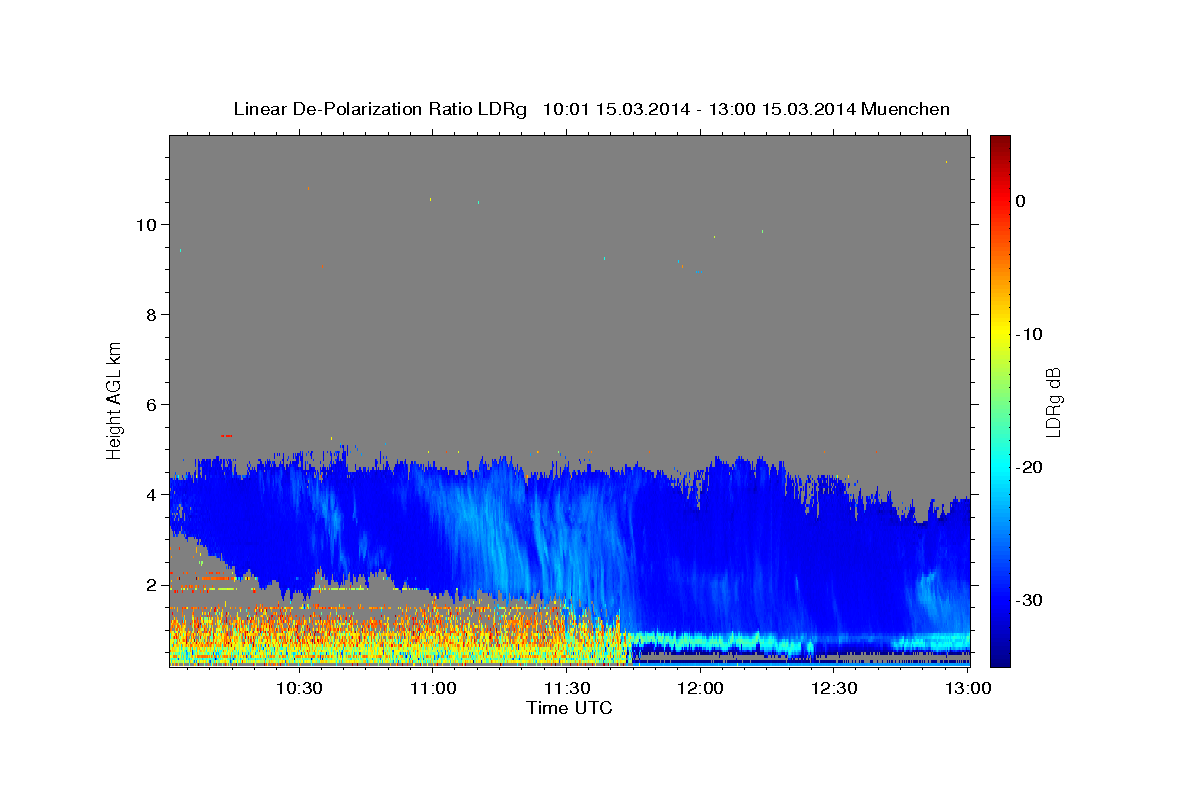
Task: Click the colorbar tick label '-20'
Action: [1030, 467]
